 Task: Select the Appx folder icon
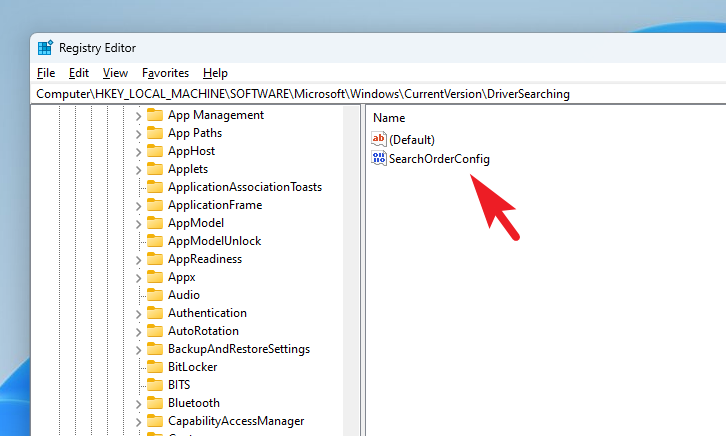(155, 277)
